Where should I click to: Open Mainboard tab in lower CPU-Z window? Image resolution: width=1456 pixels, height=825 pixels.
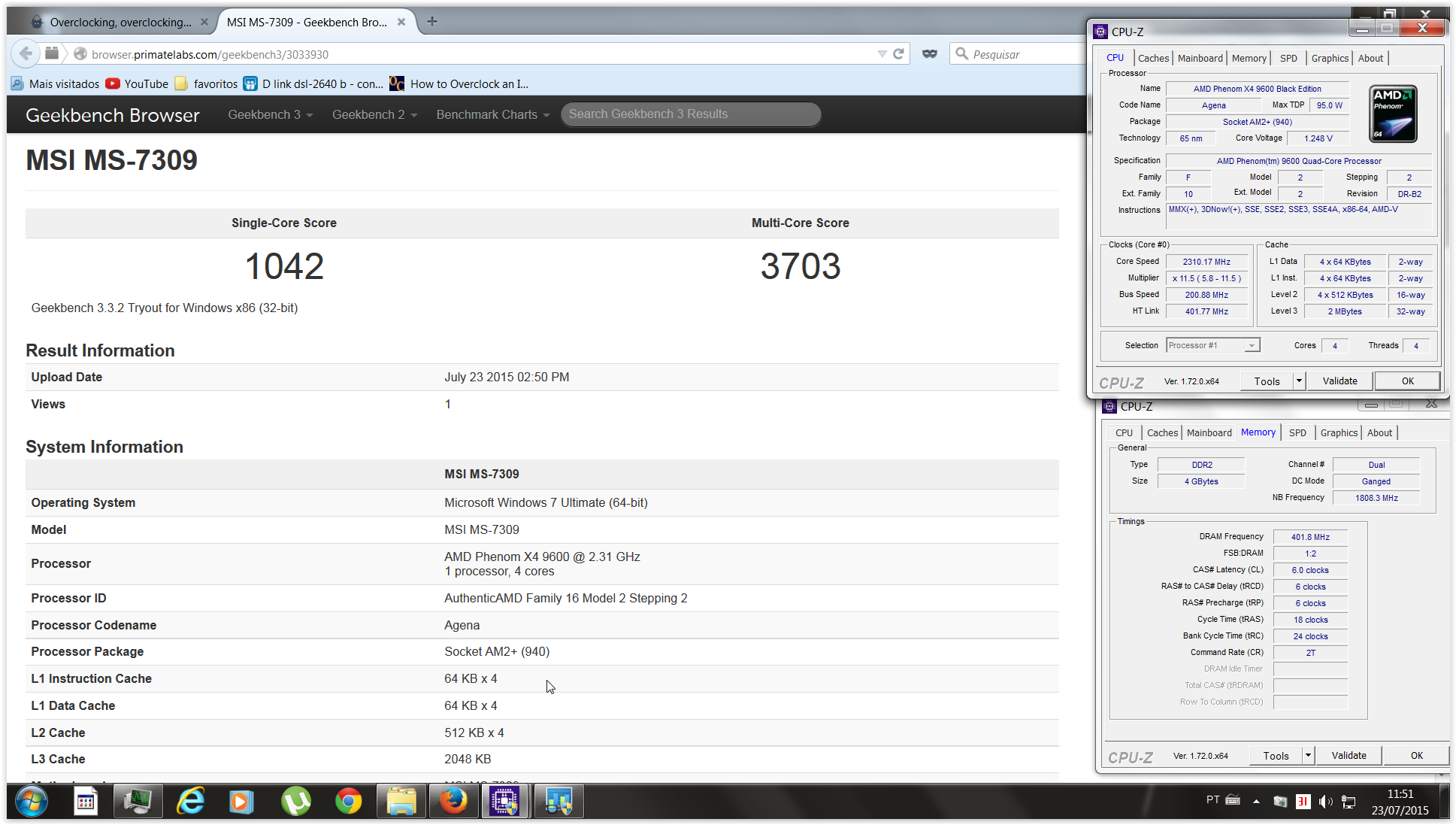point(1209,432)
